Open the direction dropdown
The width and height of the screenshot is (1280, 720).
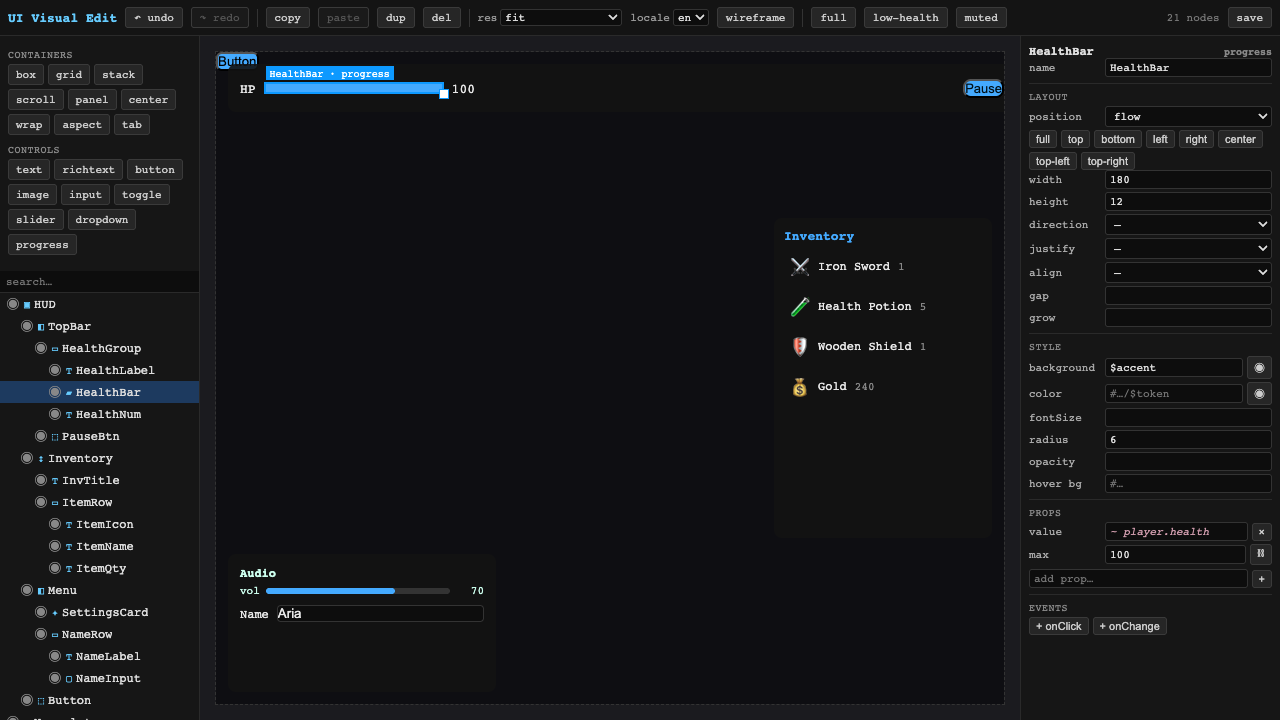pyautogui.click(x=1188, y=225)
